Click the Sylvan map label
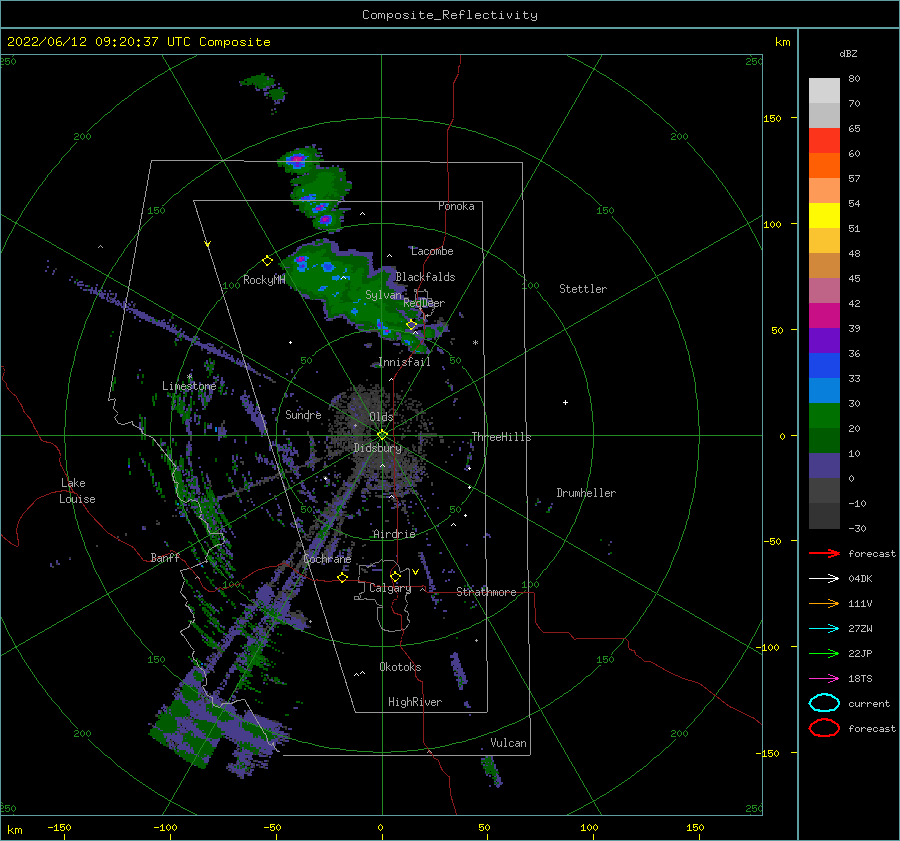900x841 pixels. click(383, 295)
